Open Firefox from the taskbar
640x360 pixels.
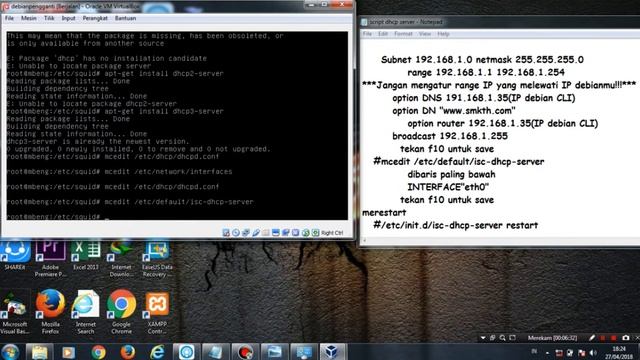(x=128, y=352)
